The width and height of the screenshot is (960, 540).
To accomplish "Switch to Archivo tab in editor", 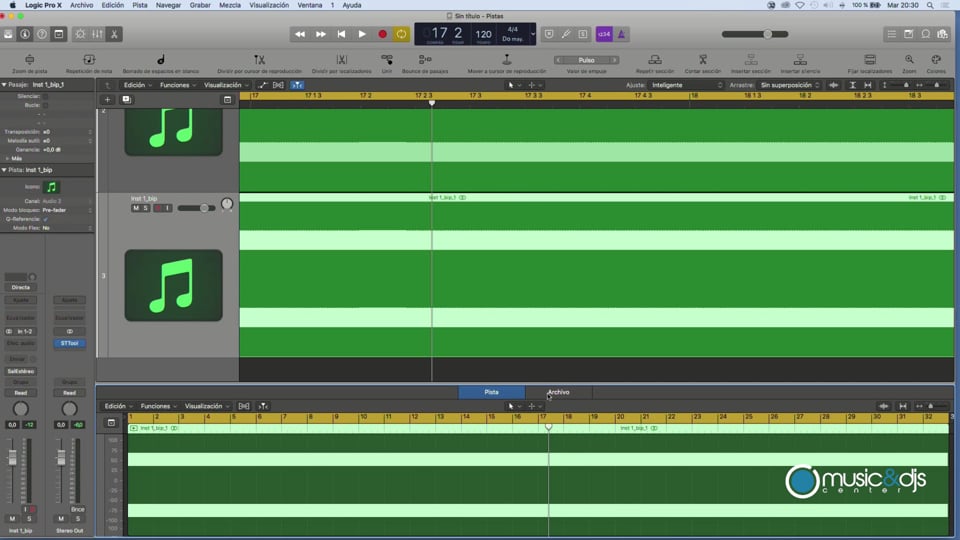I will pyautogui.click(x=558, y=392).
